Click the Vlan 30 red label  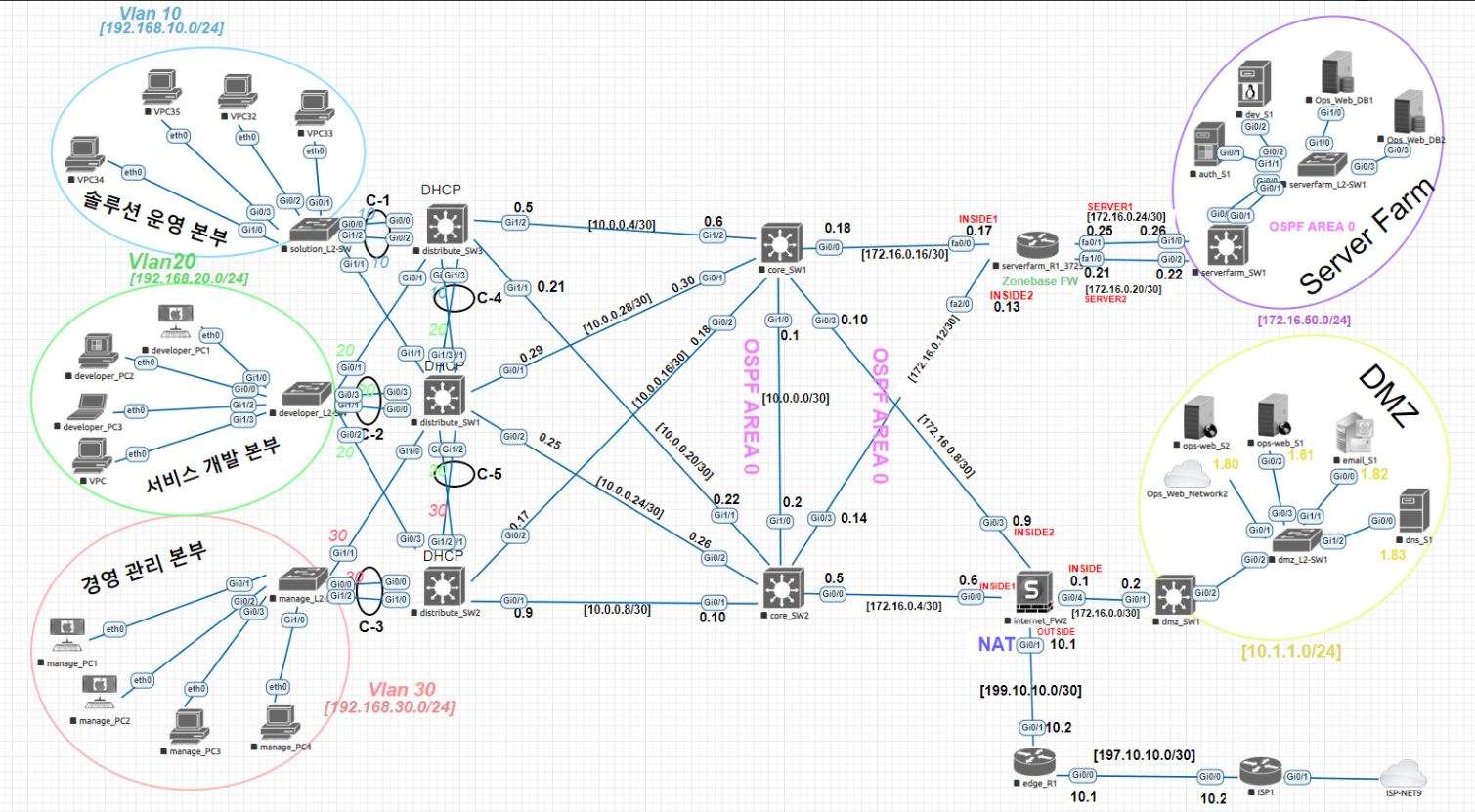[x=402, y=690]
